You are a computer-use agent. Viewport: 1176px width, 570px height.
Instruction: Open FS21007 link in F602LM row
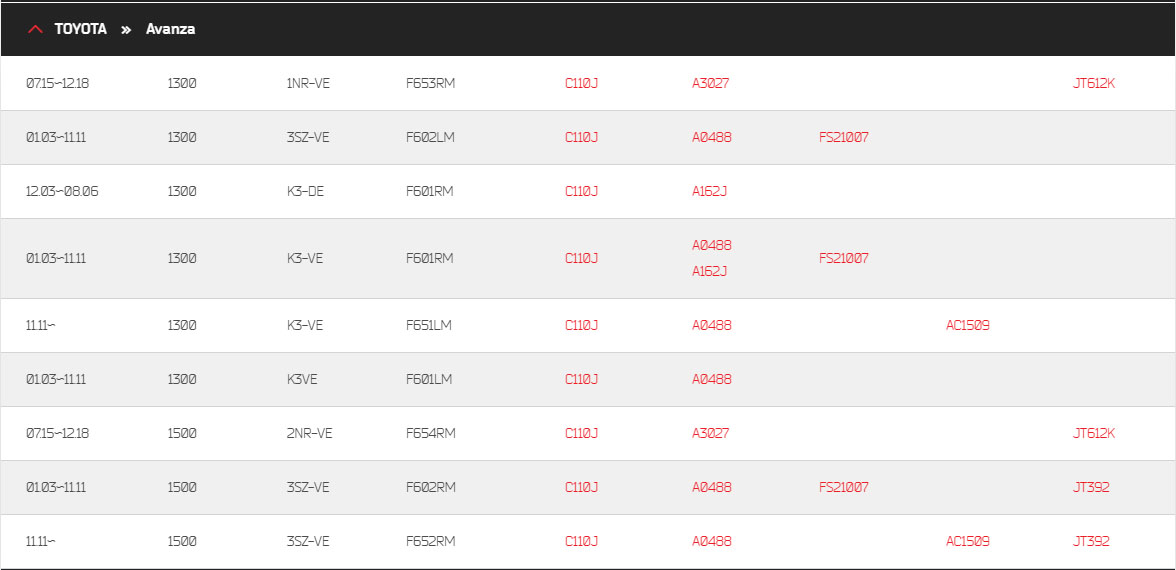844,137
